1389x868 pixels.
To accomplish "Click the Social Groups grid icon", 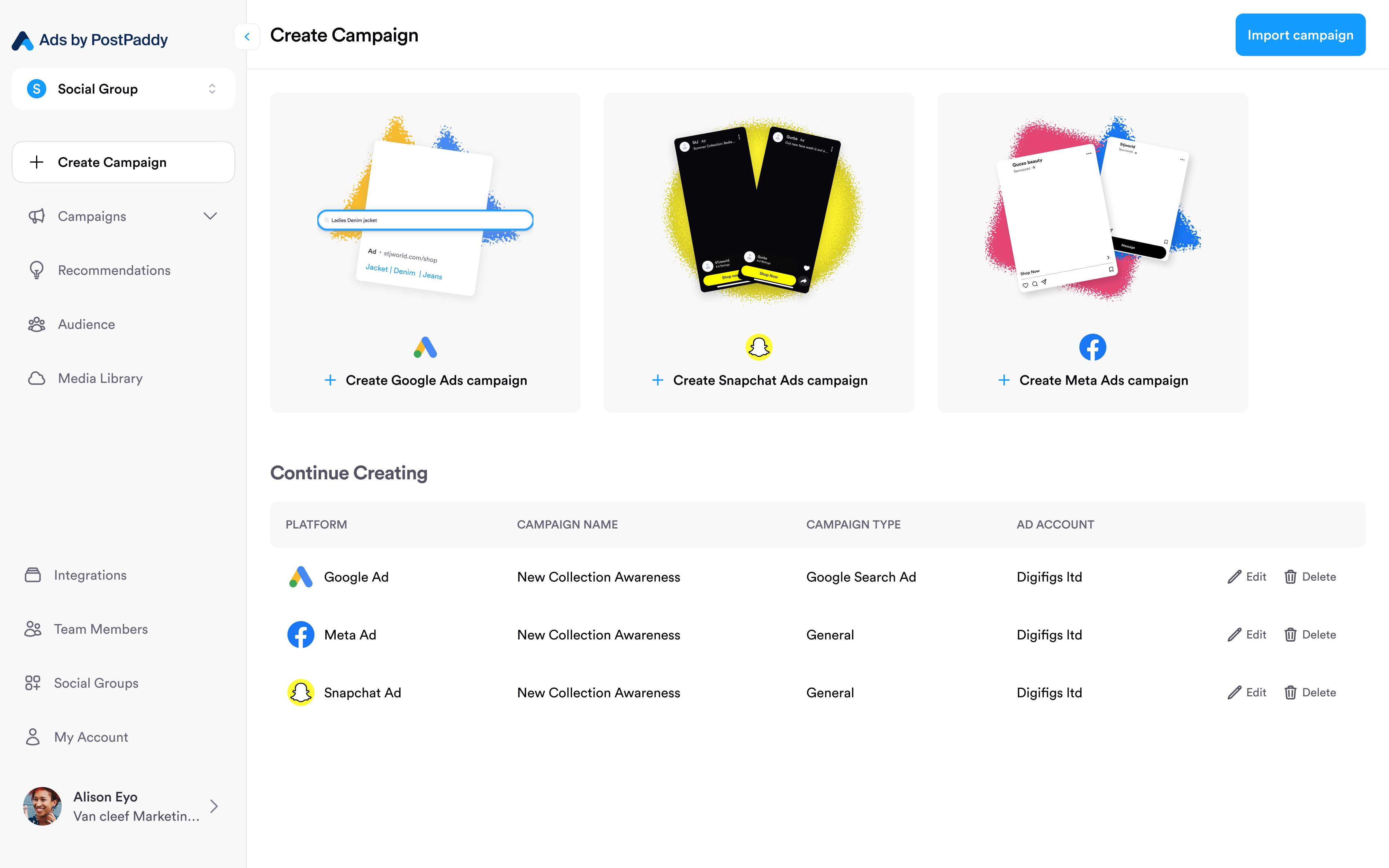I will coord(33,683).
